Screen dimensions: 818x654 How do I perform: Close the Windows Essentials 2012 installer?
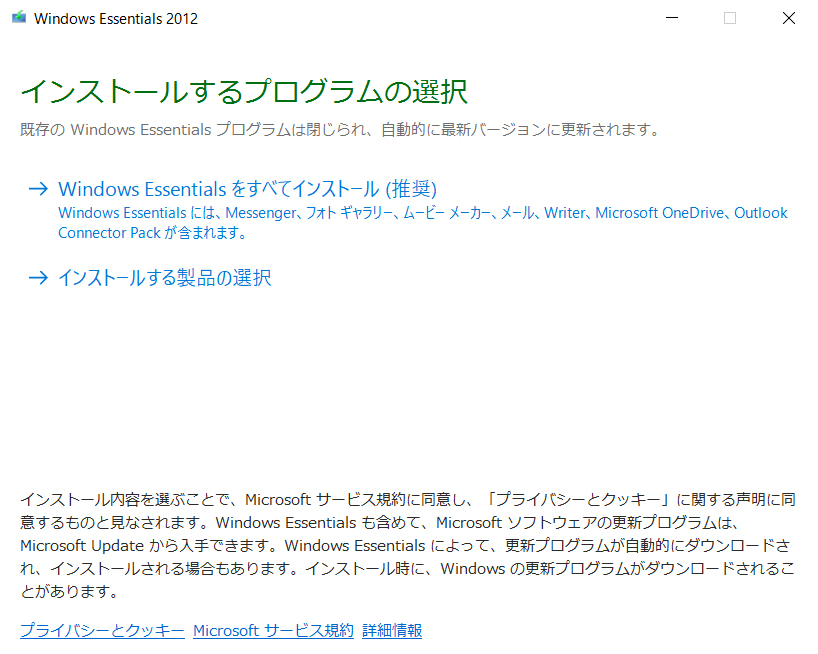click(788, 18)
